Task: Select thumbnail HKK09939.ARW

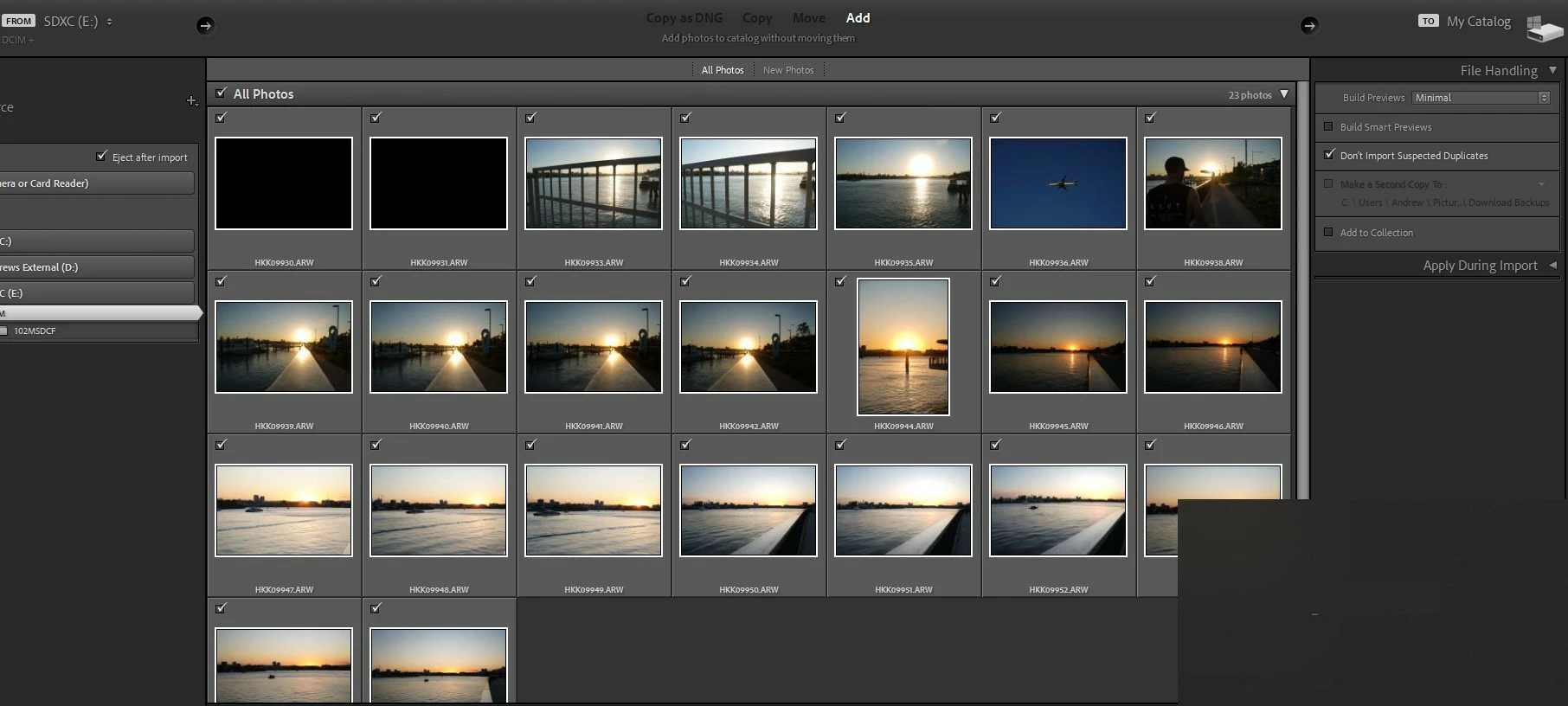Action: (x=284, y=347)
